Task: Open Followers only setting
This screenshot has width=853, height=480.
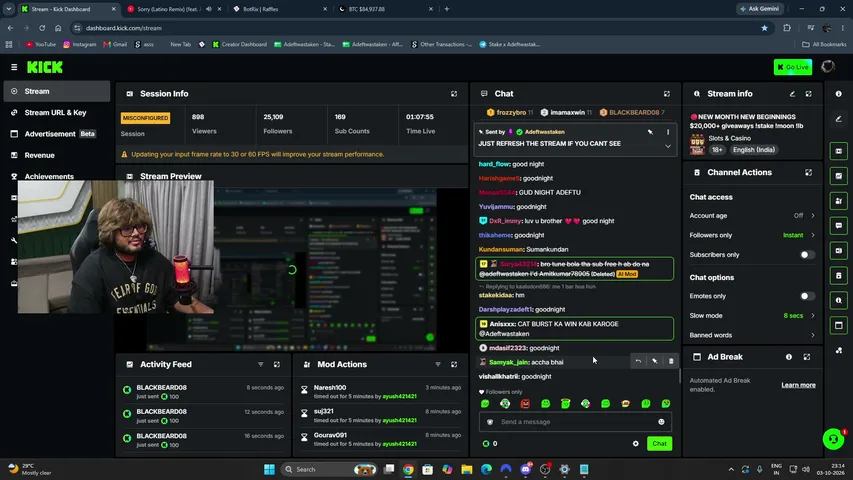Action: (752, 235)
